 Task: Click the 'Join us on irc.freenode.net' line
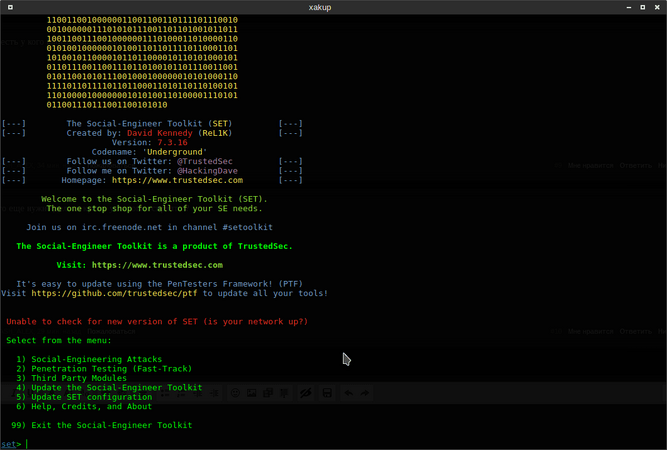[x=149, y=227]
